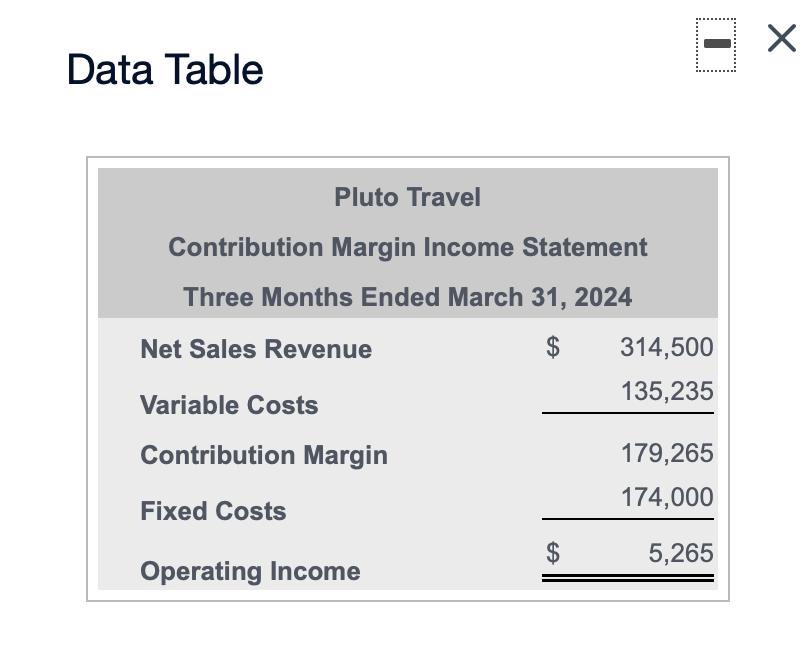Select the Net Sales Revenue row label
Screen dimensions: 812x664
[x=254, y=349]
